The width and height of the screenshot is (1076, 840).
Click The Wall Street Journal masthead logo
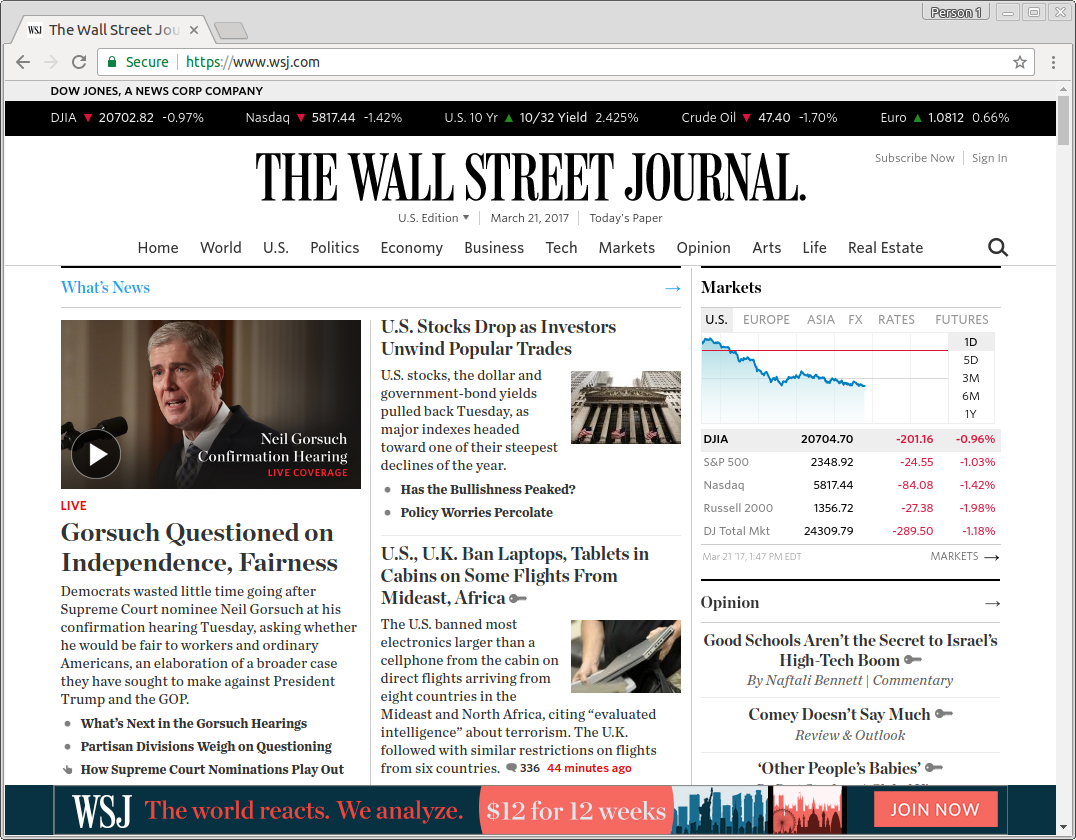point(530,177)
